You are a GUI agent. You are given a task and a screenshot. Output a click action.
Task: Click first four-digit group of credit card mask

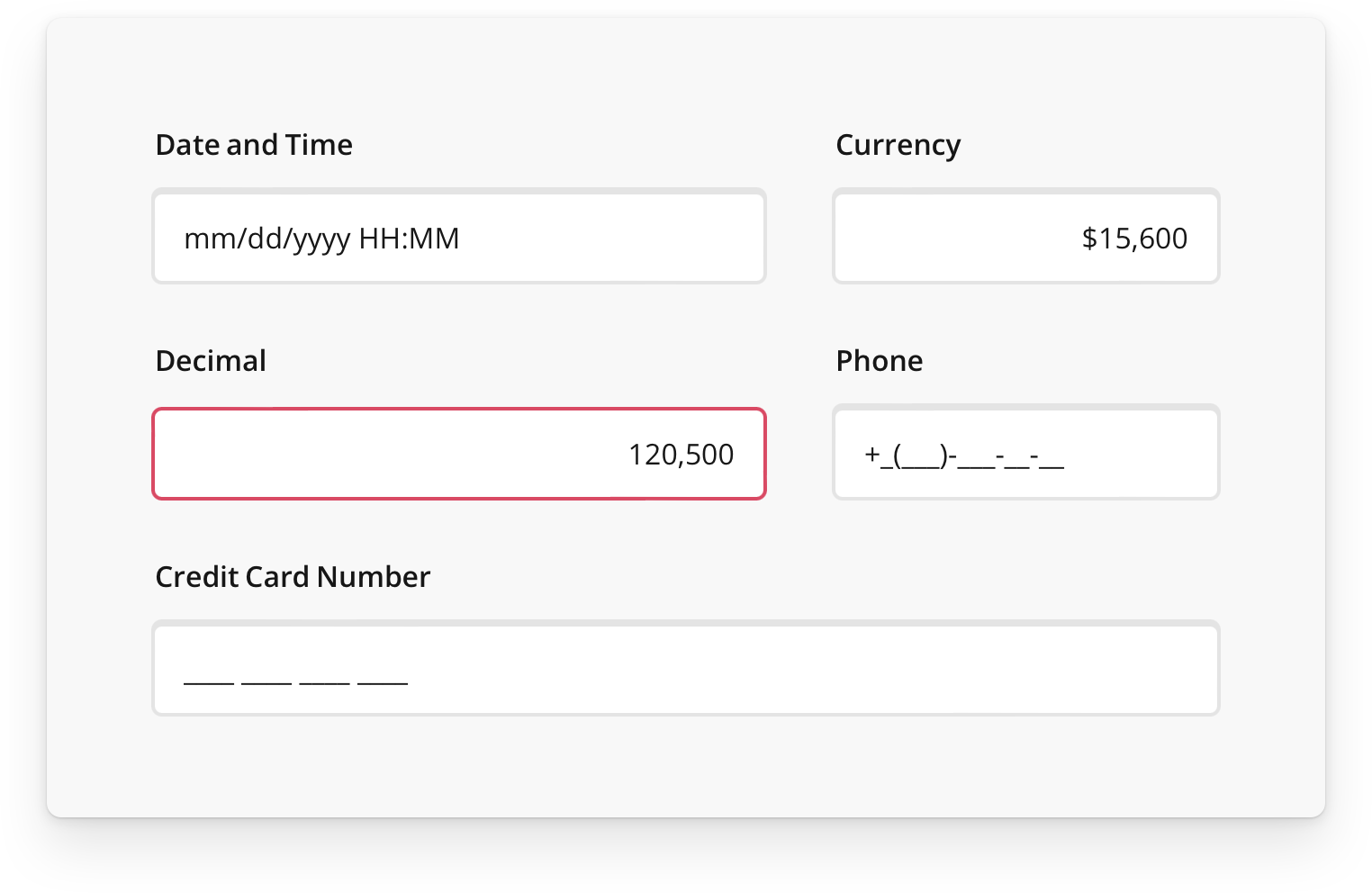pyautogui.click(x=209, y=680)
